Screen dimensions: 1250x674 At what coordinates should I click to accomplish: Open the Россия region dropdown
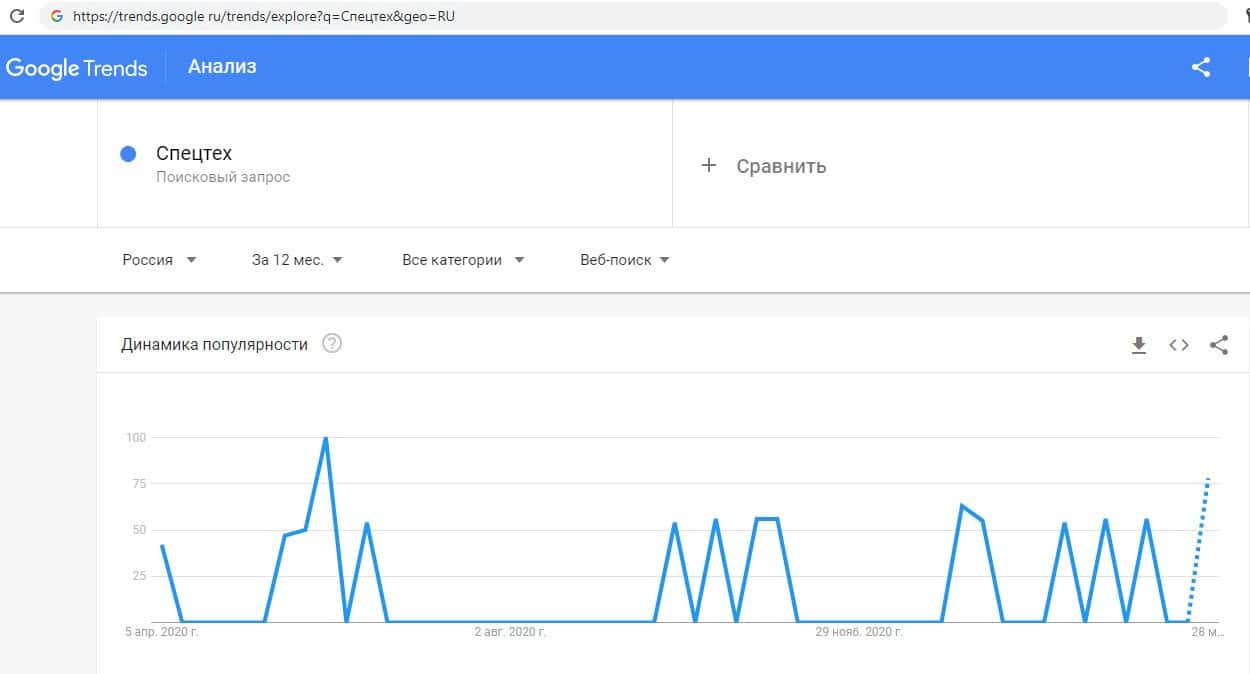click(159, 260)
